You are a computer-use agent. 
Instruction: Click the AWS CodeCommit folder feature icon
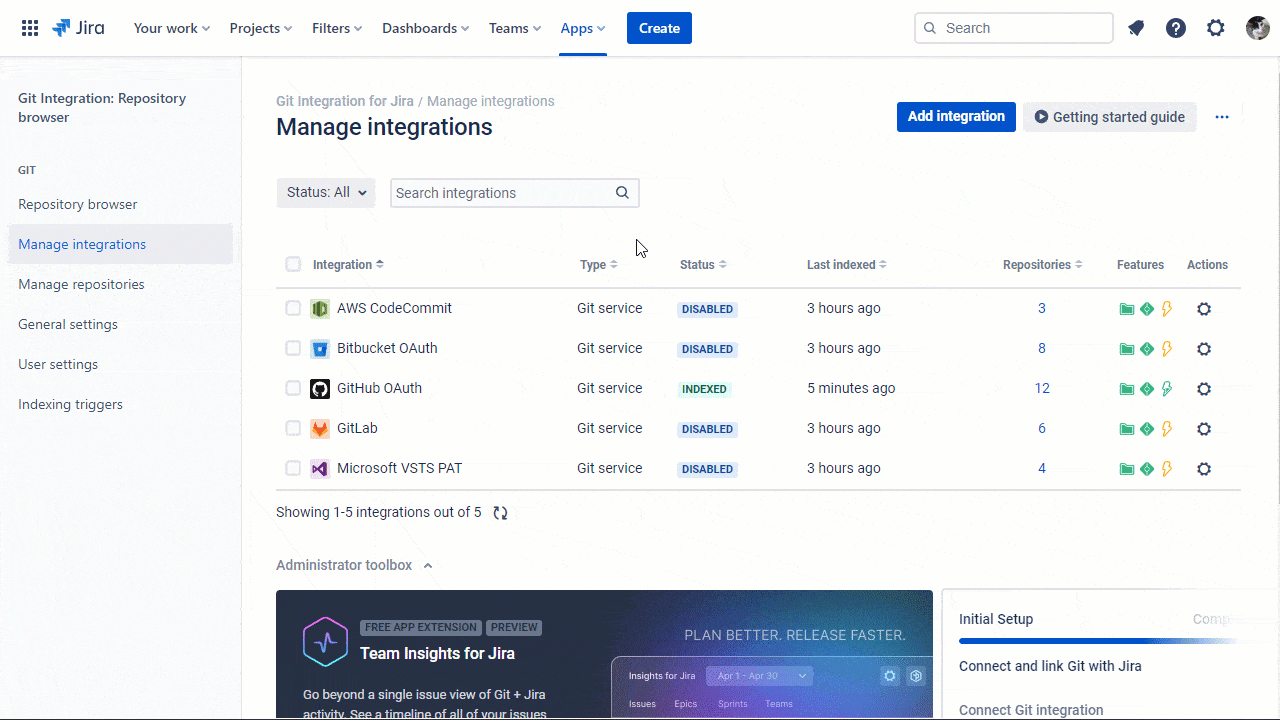pyautogui.click(x=1127, y=309)
